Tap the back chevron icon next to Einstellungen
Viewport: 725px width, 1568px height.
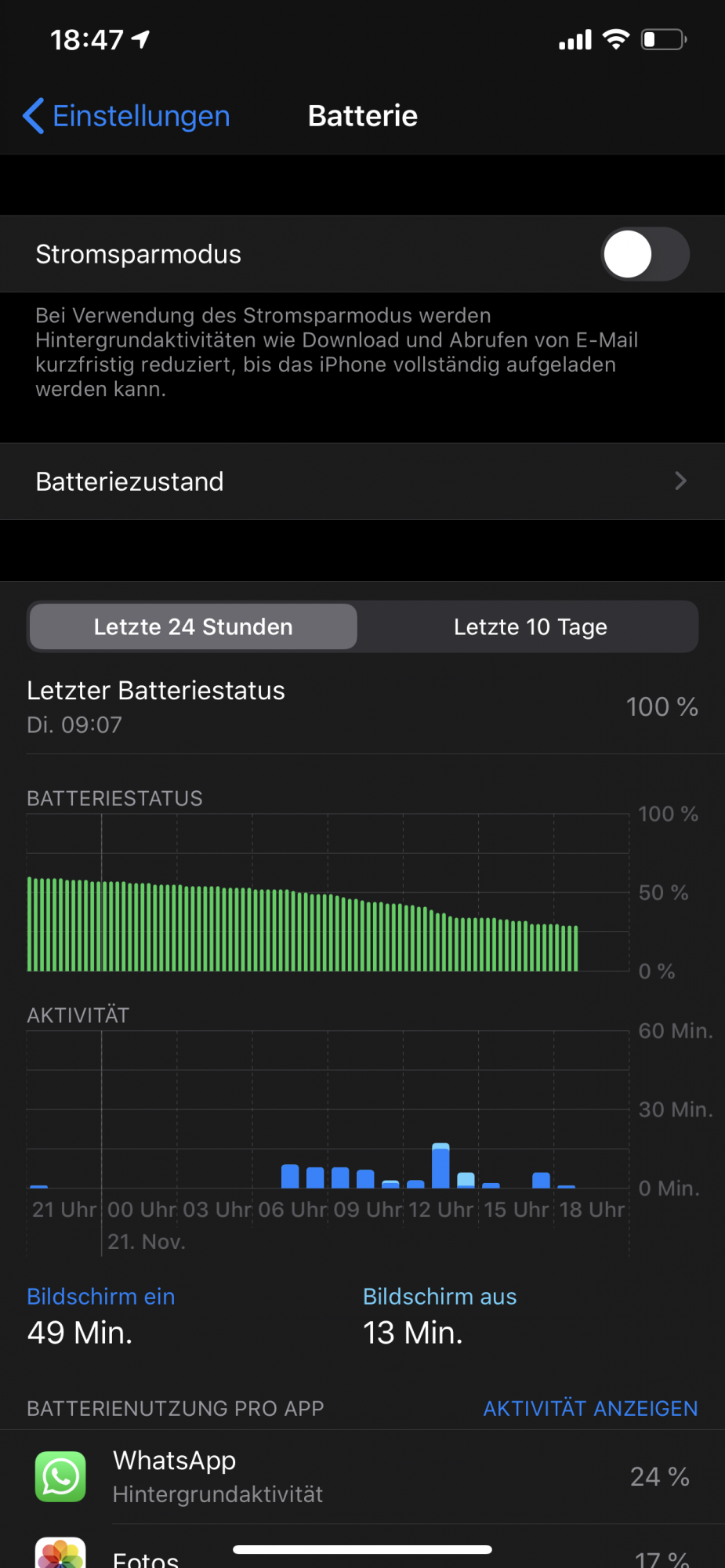click(x=33, y=116)
